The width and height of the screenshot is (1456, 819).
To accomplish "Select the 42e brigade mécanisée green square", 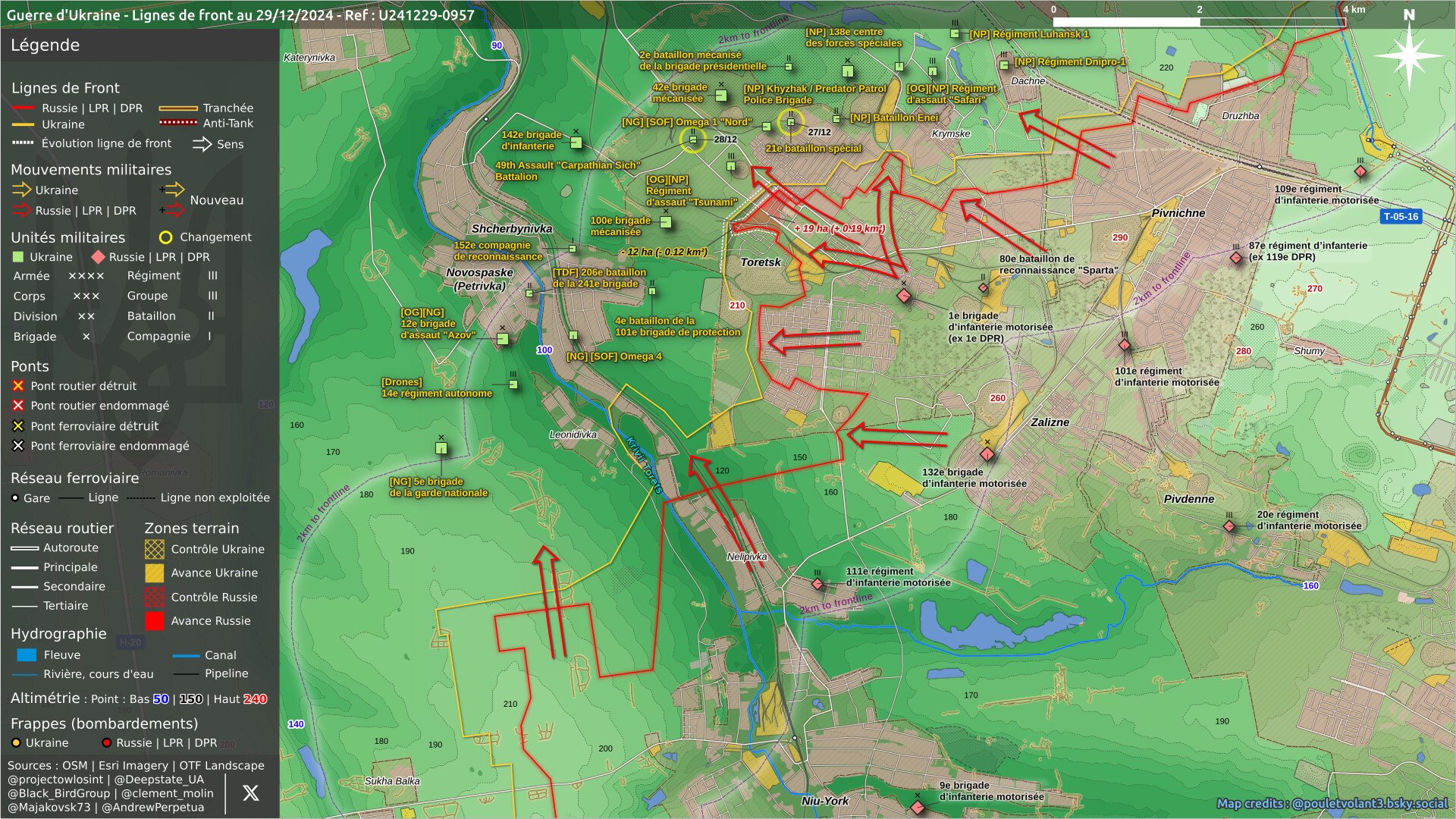I will point(721,96).
